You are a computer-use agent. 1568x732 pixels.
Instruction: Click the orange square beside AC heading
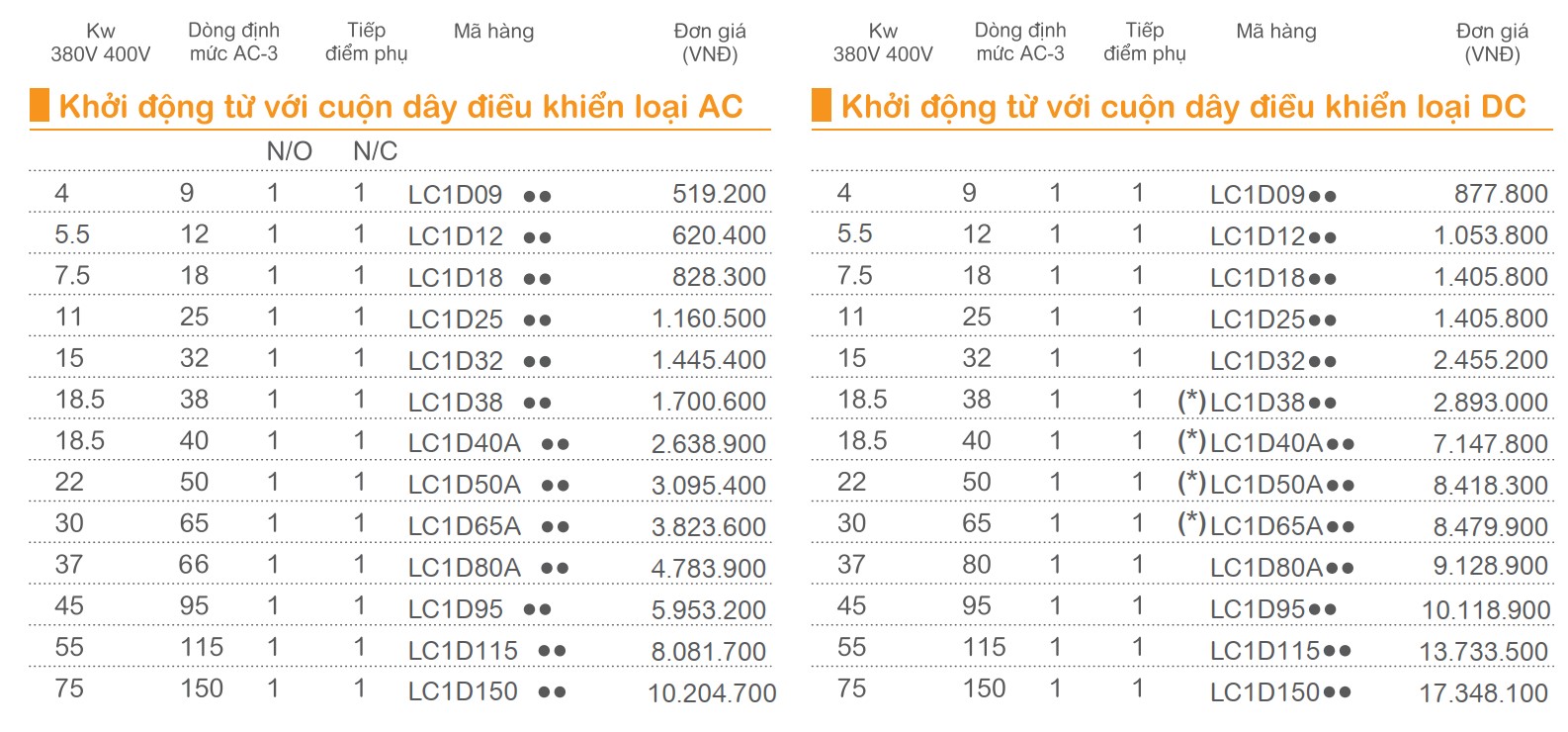40,105
